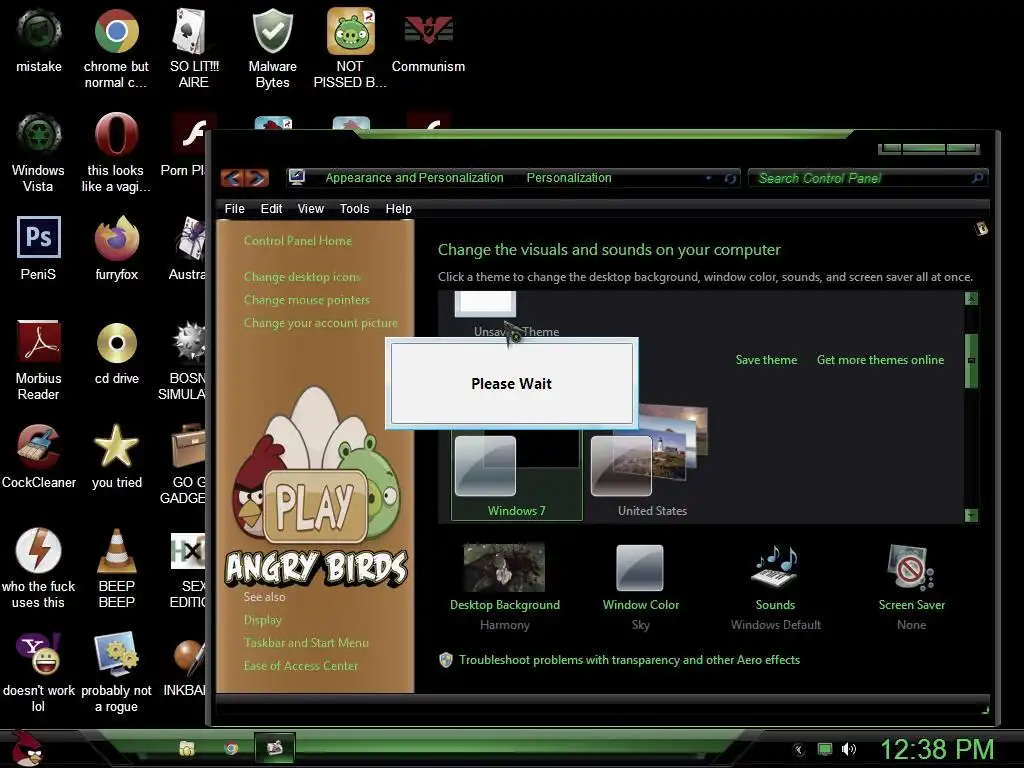Select the United States theme
Viewport: 1024px width, 768px height.
click(651, 464)
